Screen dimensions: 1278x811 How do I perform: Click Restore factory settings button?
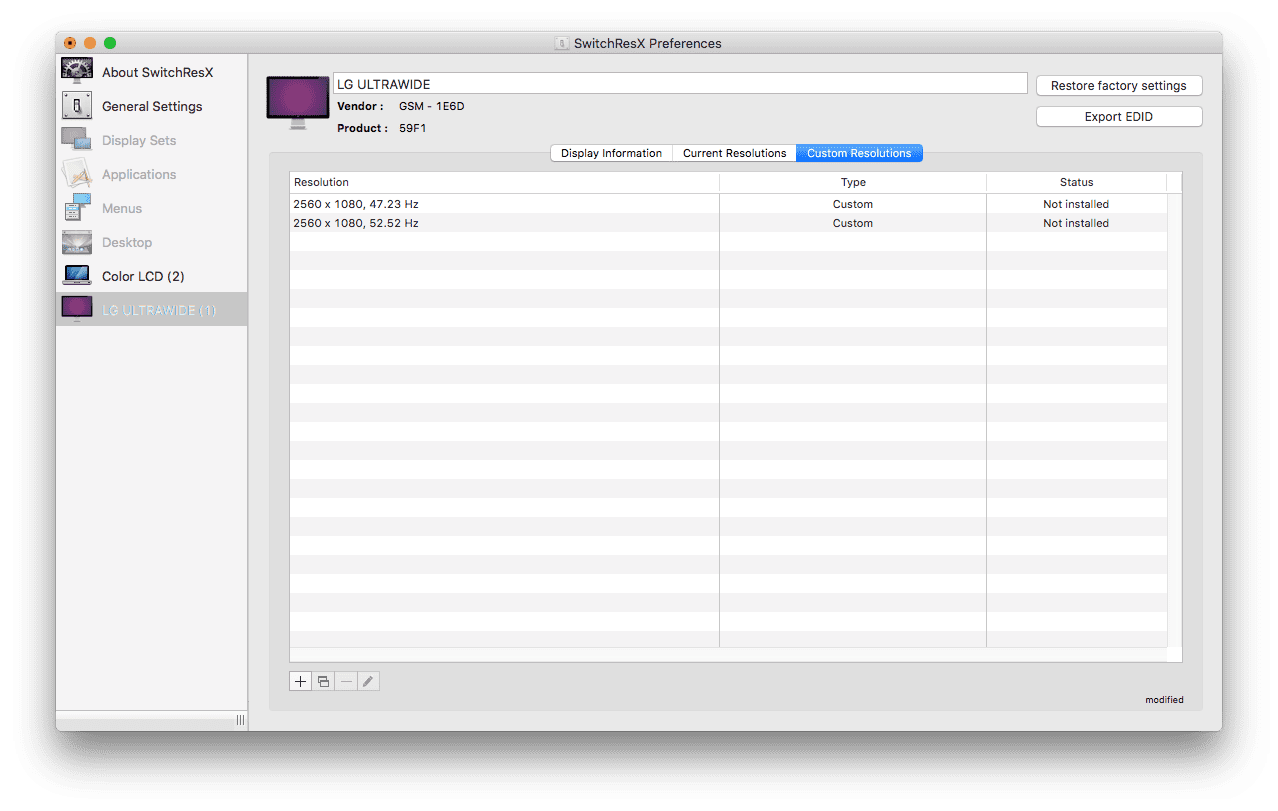[x=1119, y=86]
